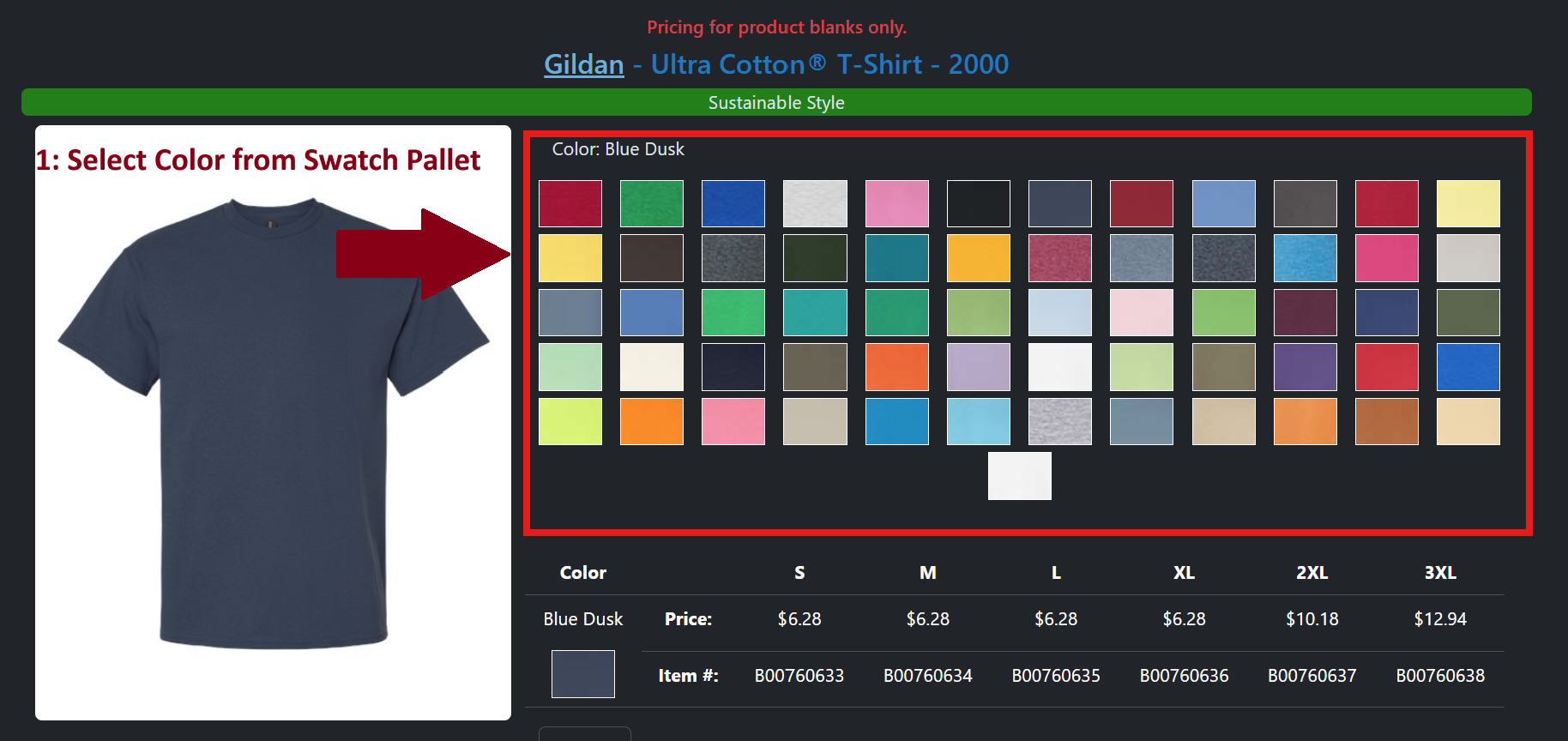Select the cream natural off-white swatch
This screenshot has height=741, width=1568.
pyautogui.click(x=652, y=367)
